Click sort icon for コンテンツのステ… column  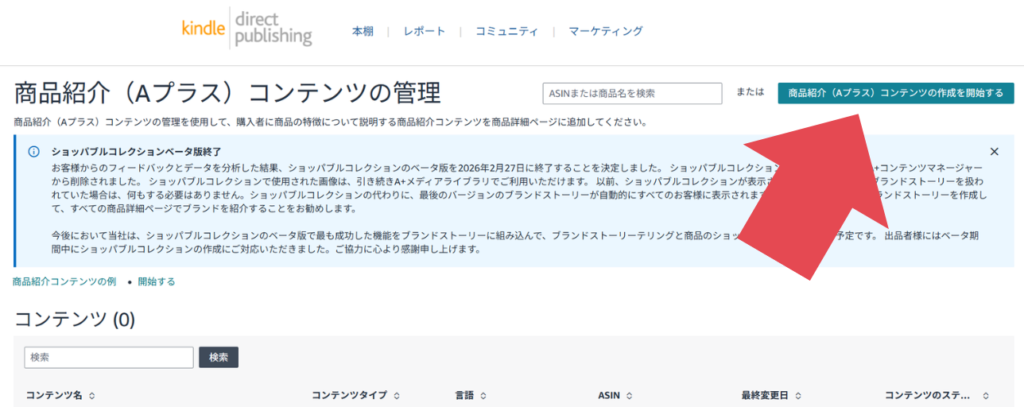[987, 396]
